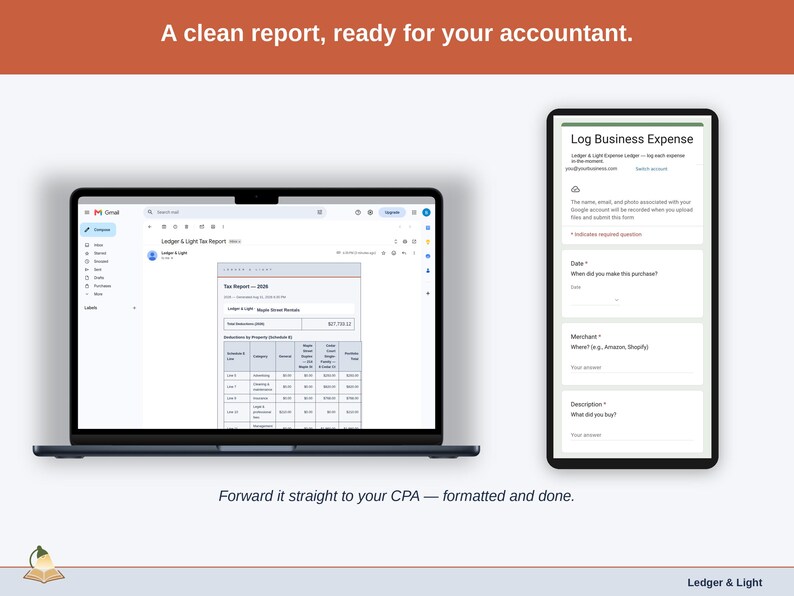
Task: Create new label with plus icon
Action: (134, 308)
